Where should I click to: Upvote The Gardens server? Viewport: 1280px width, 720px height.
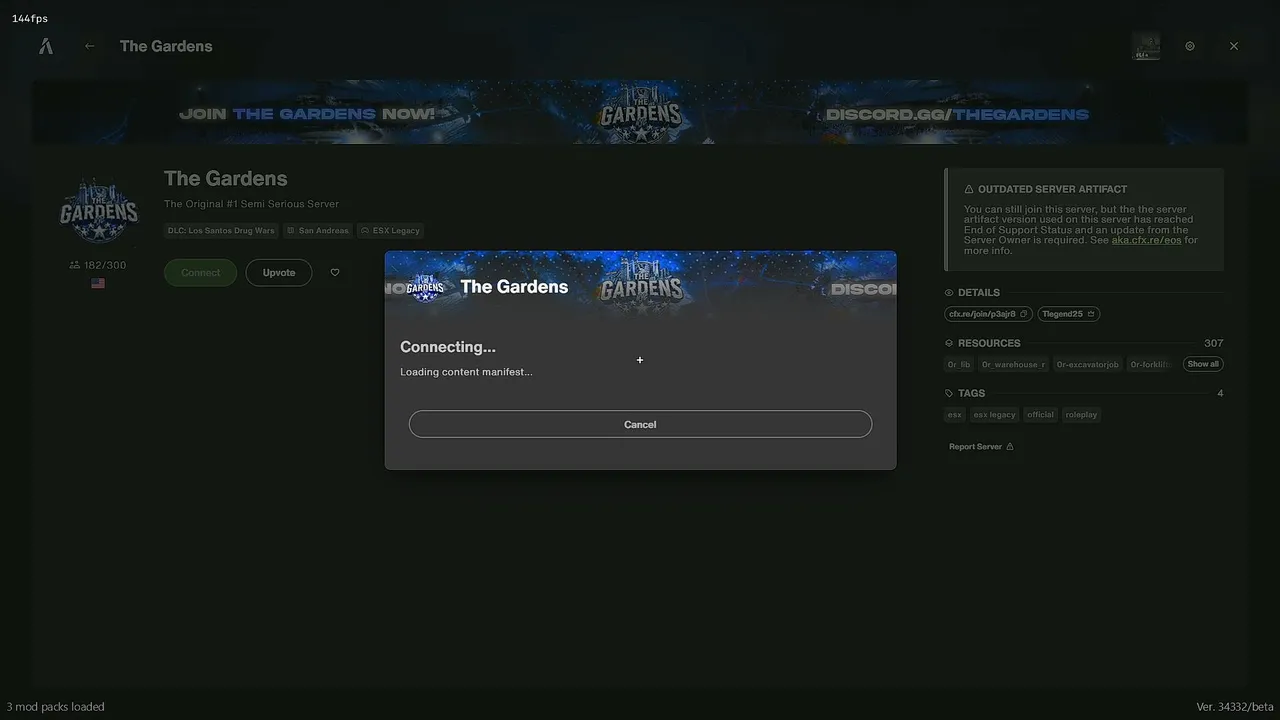point(279,273)
